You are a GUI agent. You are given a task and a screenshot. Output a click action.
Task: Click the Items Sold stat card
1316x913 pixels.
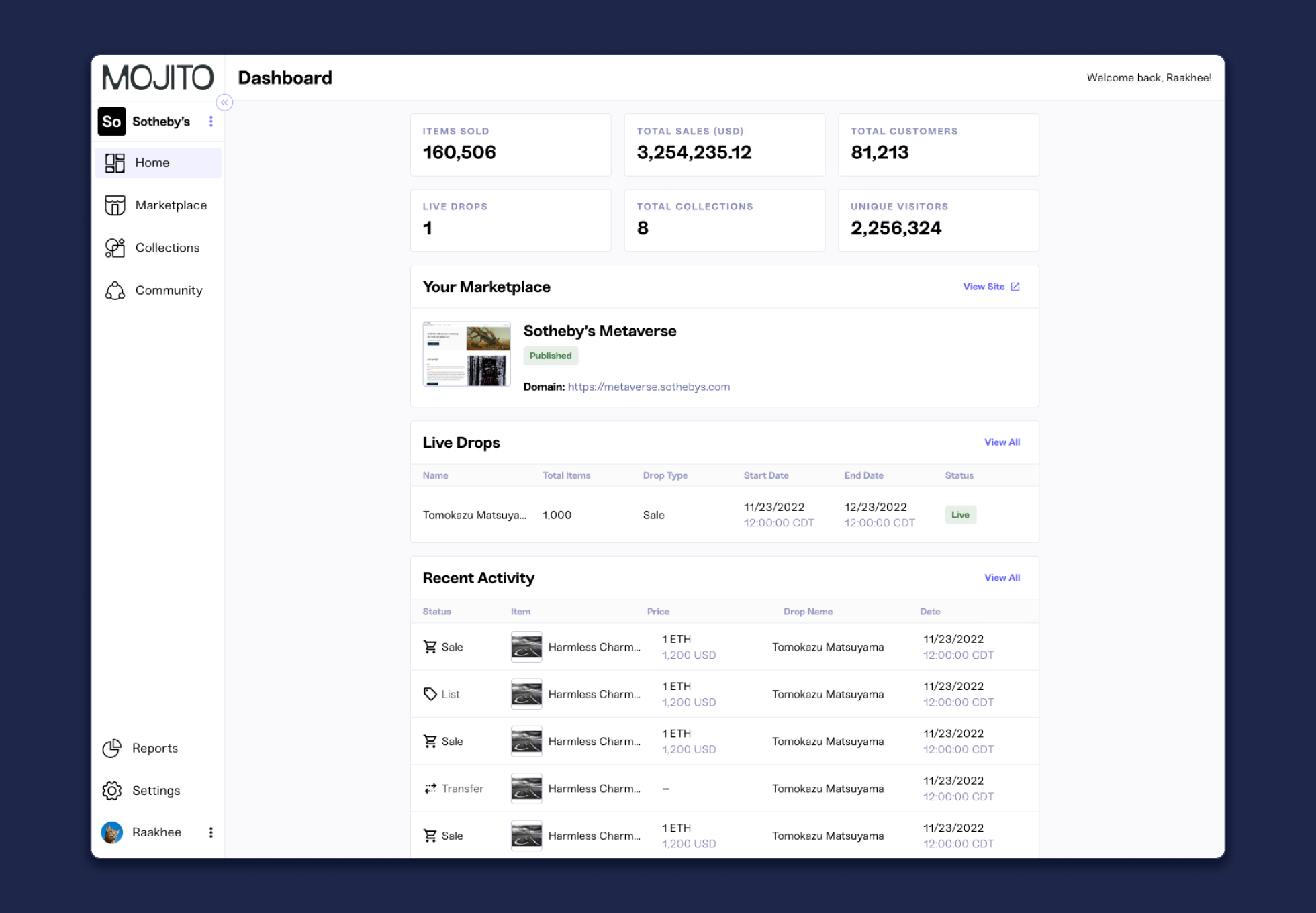click(511, 145)
